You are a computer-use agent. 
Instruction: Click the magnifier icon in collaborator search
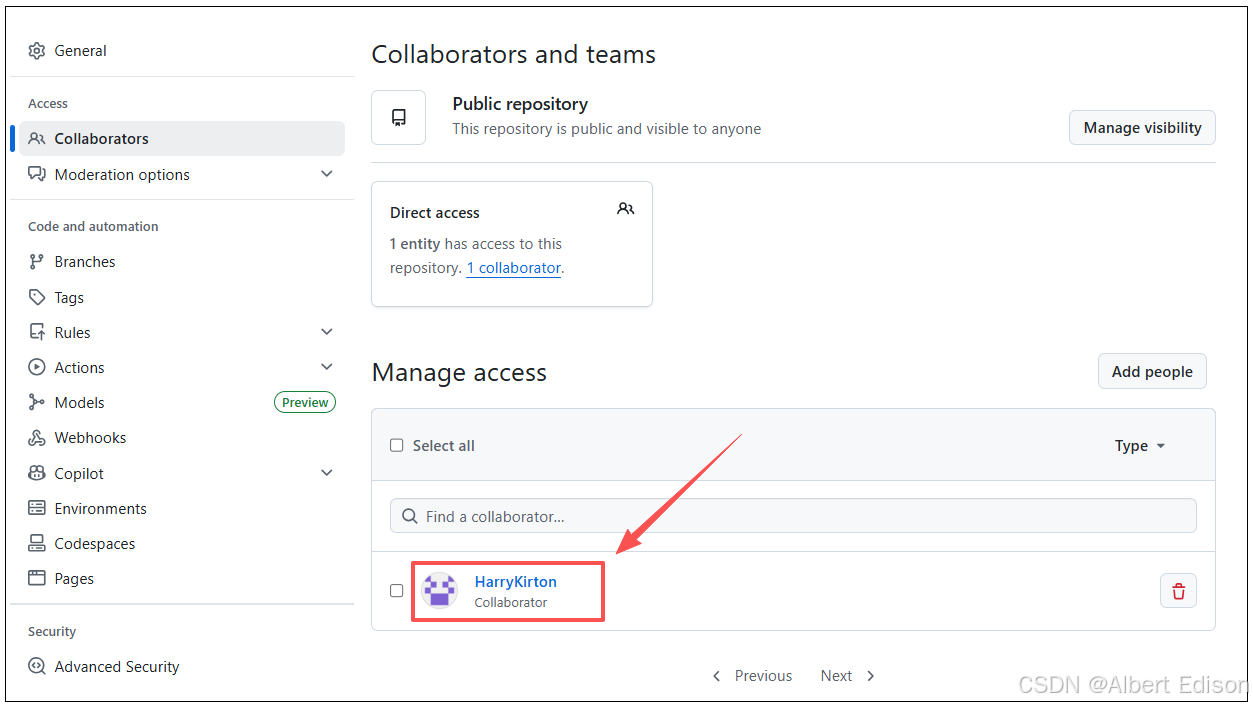(x=409, y=516)
